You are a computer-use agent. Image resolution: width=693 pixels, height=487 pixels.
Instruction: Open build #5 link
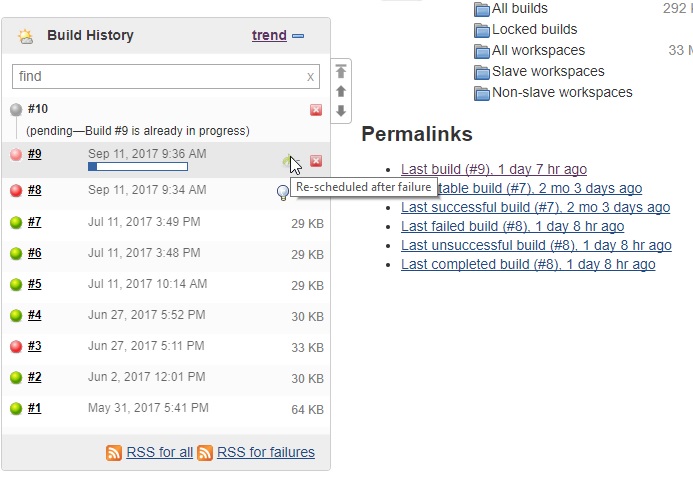click(34, 284)
